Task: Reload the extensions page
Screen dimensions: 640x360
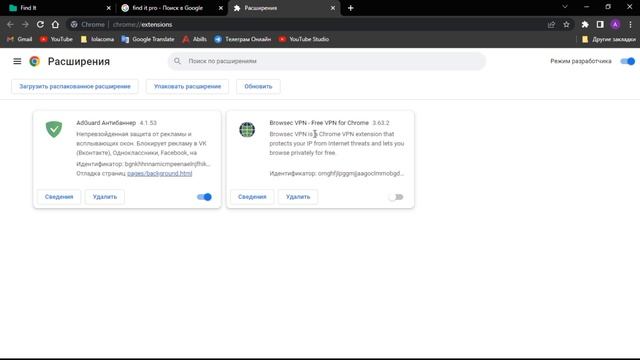Action: [x=40, y=24]
